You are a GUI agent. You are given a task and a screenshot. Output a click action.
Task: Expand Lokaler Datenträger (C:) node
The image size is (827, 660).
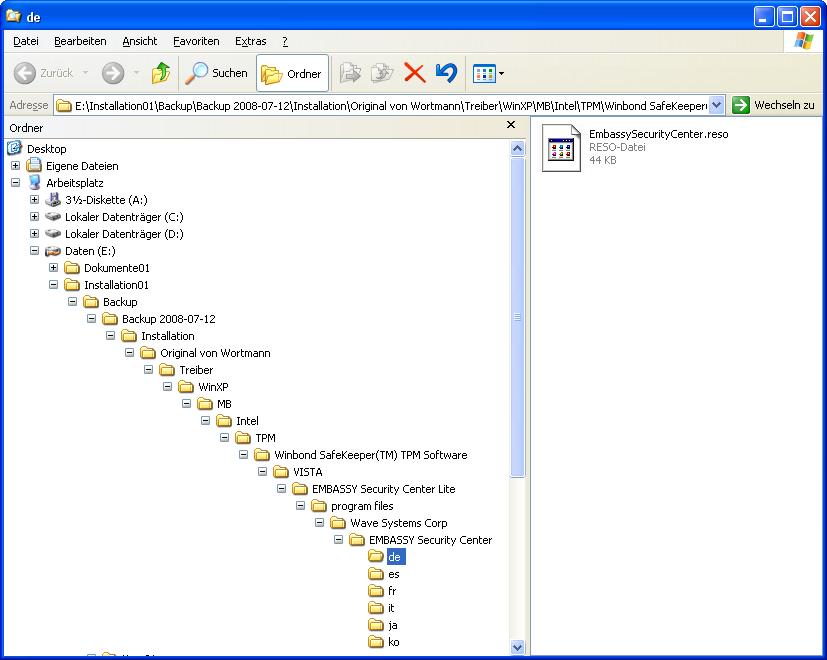coord(34,216)
